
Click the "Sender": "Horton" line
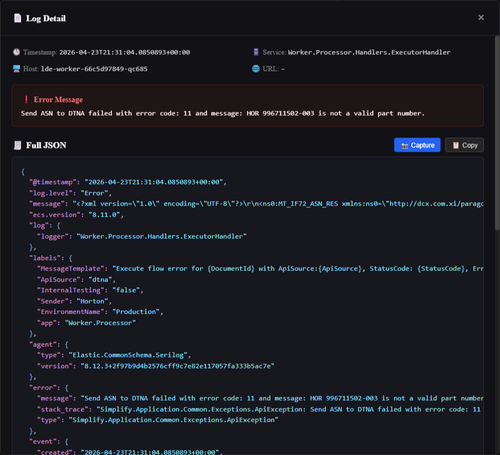coord(74,301)
